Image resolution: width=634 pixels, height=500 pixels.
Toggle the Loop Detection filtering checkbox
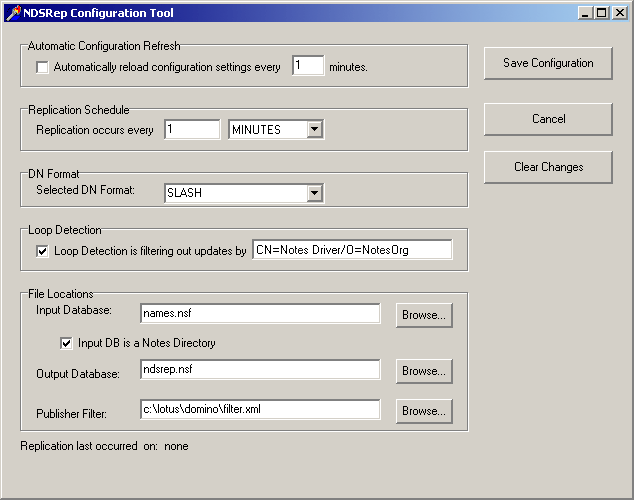pos(42,251)
